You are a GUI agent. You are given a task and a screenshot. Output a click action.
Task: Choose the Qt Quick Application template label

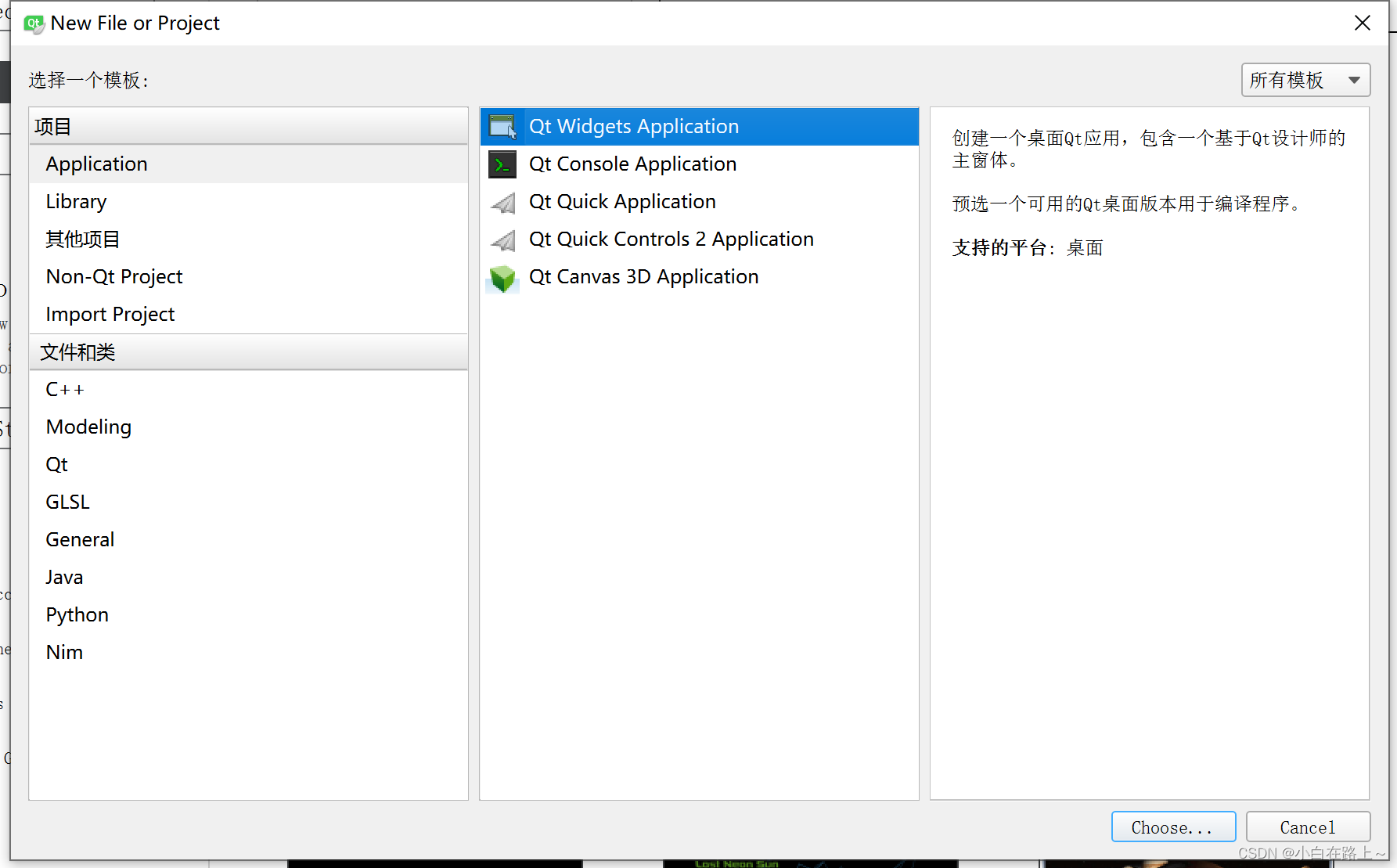tap(622, 202)
